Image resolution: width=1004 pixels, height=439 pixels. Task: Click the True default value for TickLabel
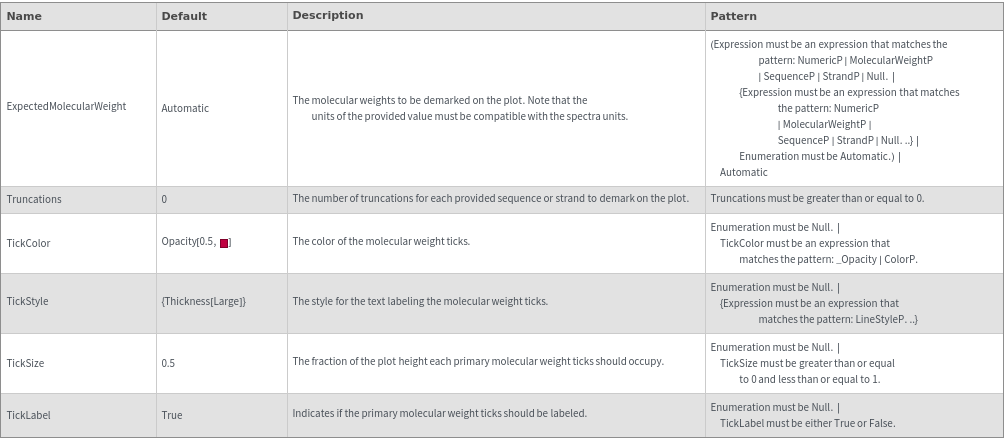pos(172,415)
